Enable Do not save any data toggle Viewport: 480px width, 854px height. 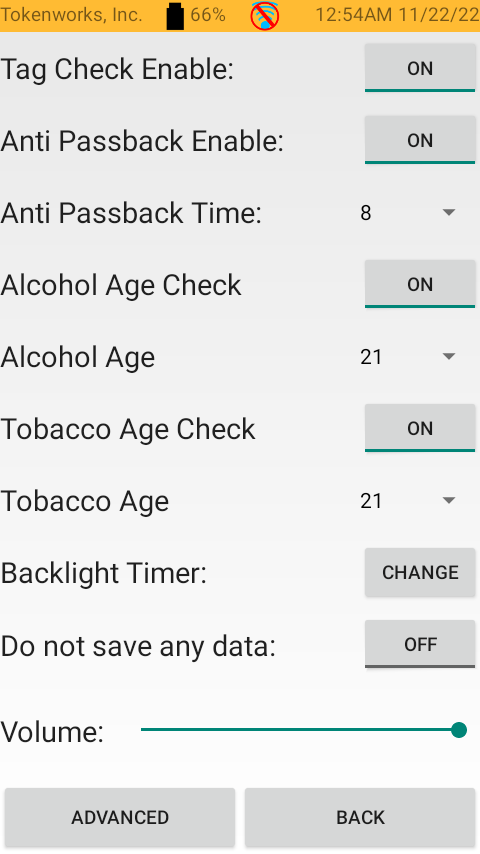tap(420, 644)
